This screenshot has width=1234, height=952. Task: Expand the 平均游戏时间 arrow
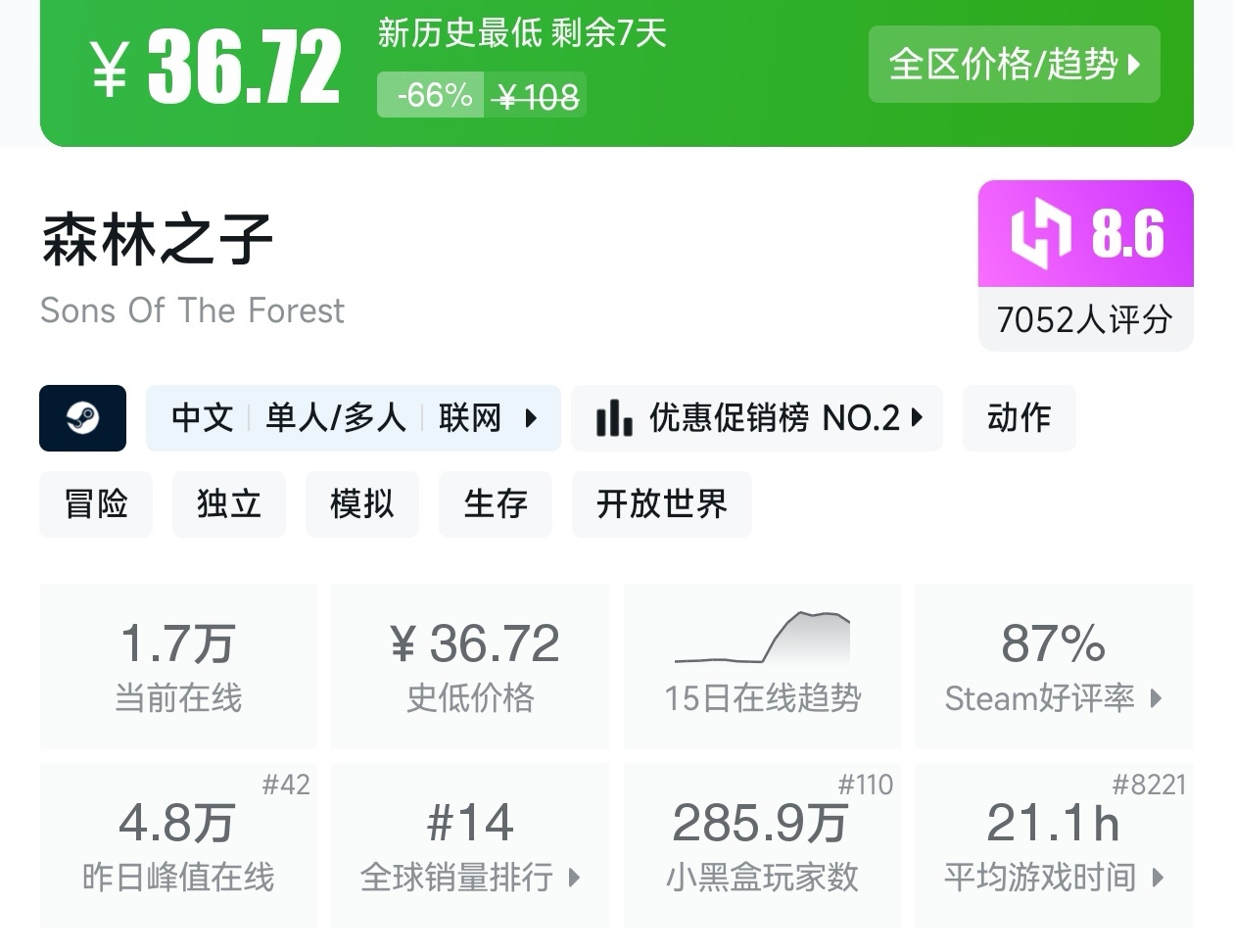(x=1158, y=878)
